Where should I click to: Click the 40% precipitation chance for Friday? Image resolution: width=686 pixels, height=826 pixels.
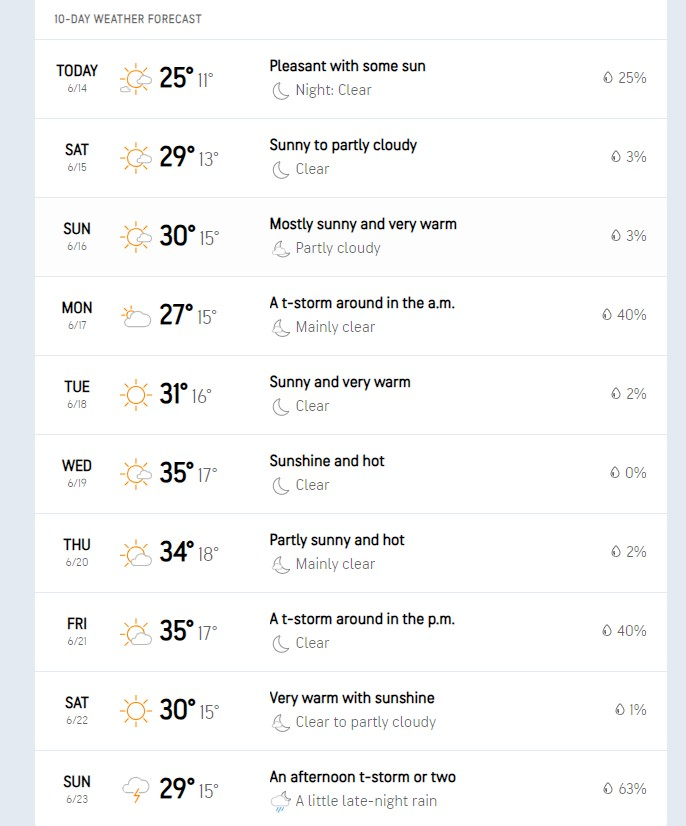631,631
